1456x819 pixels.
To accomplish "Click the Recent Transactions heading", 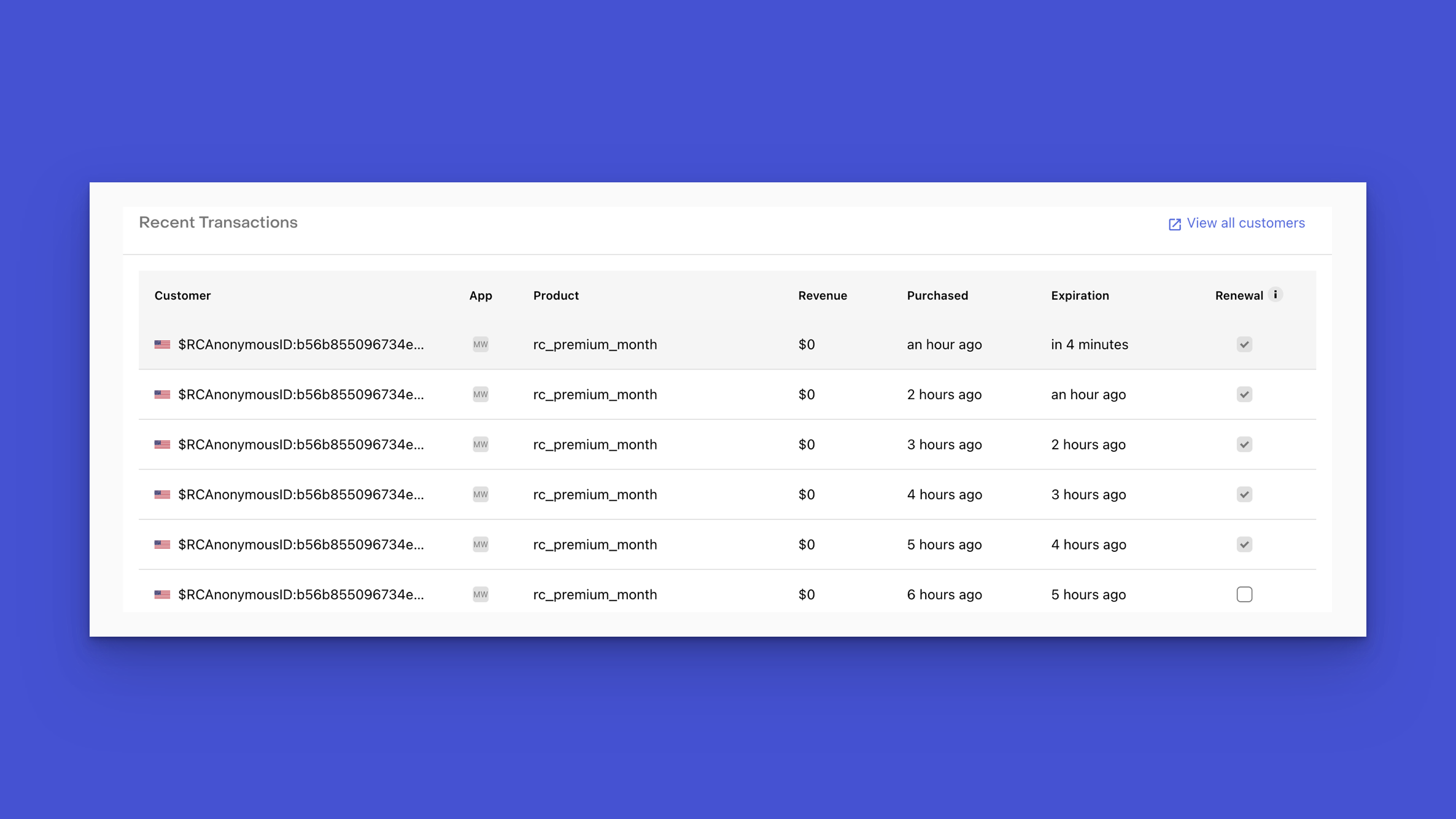I will pyautogui.click(x=218, y=222).
